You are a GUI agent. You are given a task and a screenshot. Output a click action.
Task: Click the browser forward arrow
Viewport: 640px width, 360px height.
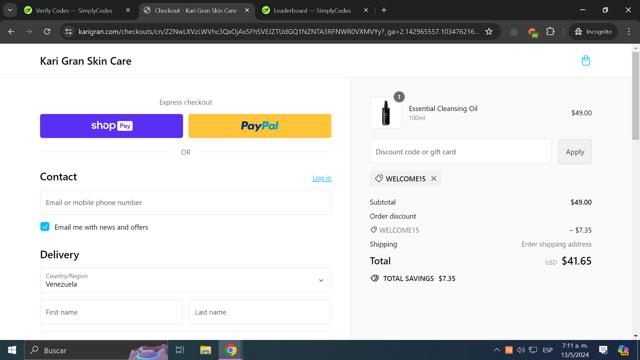click(x=29, y=31)
